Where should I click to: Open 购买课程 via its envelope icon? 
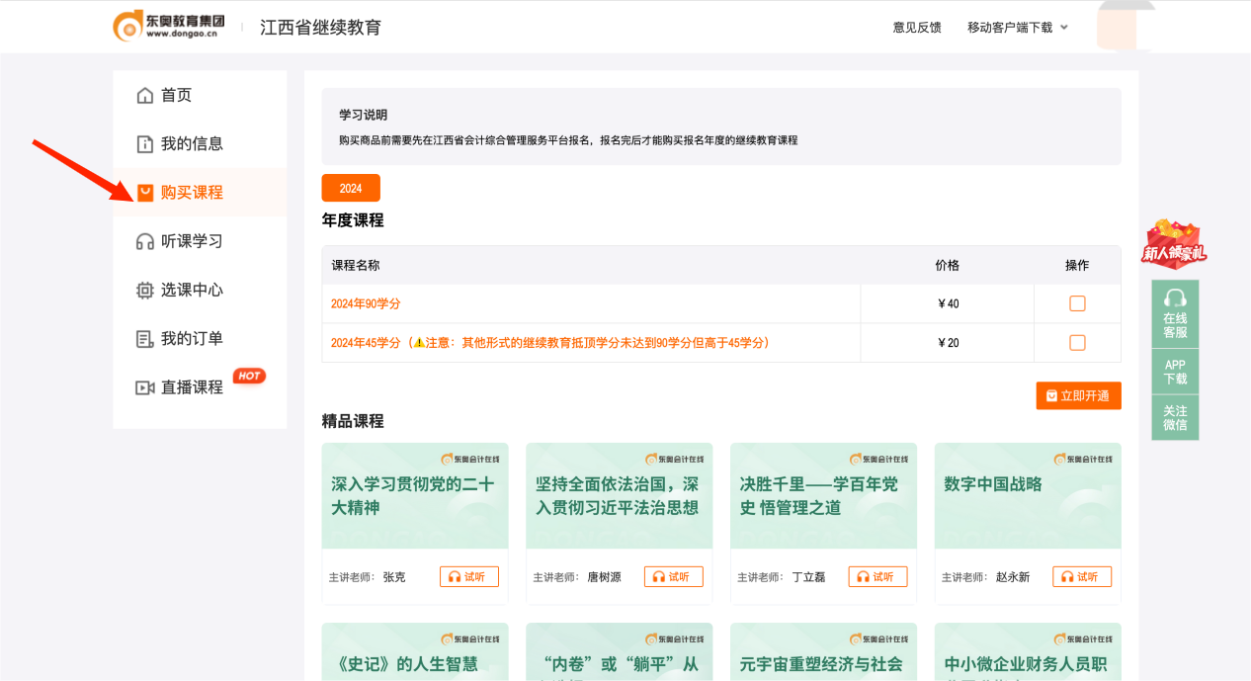point(145,192)
